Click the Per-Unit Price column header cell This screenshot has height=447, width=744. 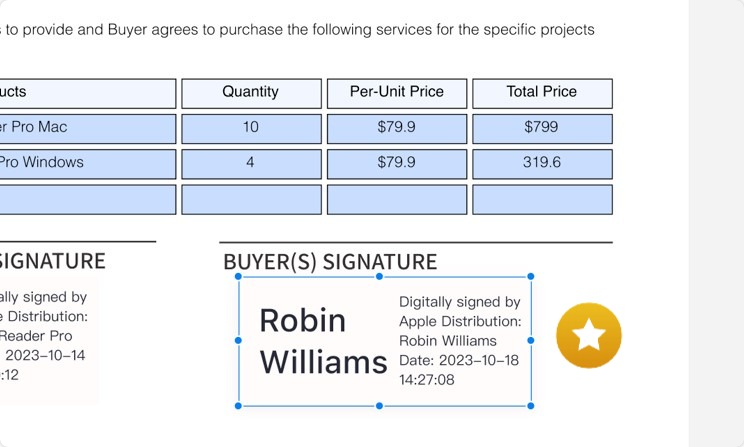pyautogui.click(x=397, y=93)
